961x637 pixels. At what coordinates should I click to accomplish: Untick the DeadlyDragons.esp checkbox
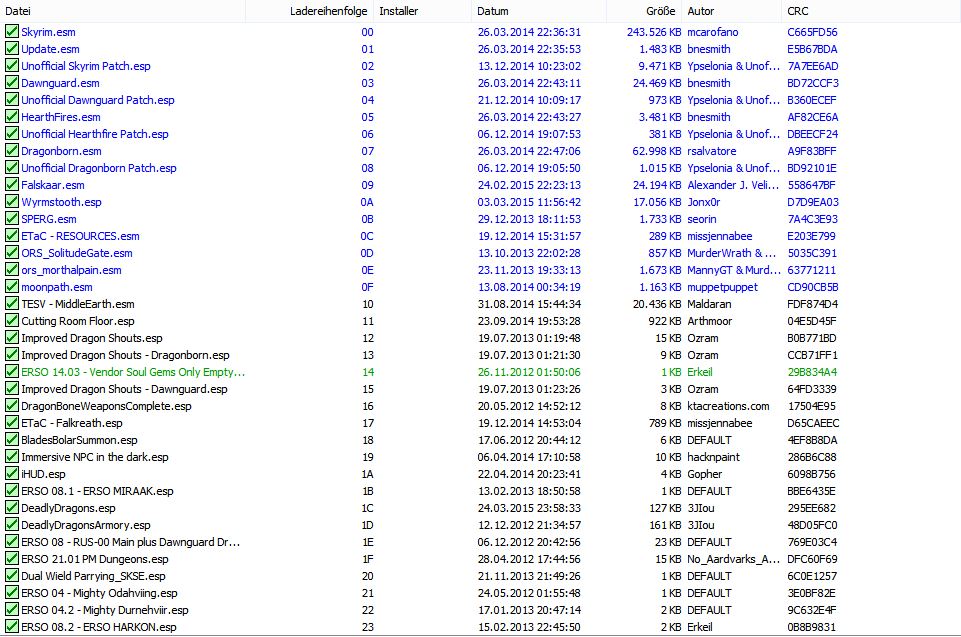pyautogui.click(x=12, y=508)
